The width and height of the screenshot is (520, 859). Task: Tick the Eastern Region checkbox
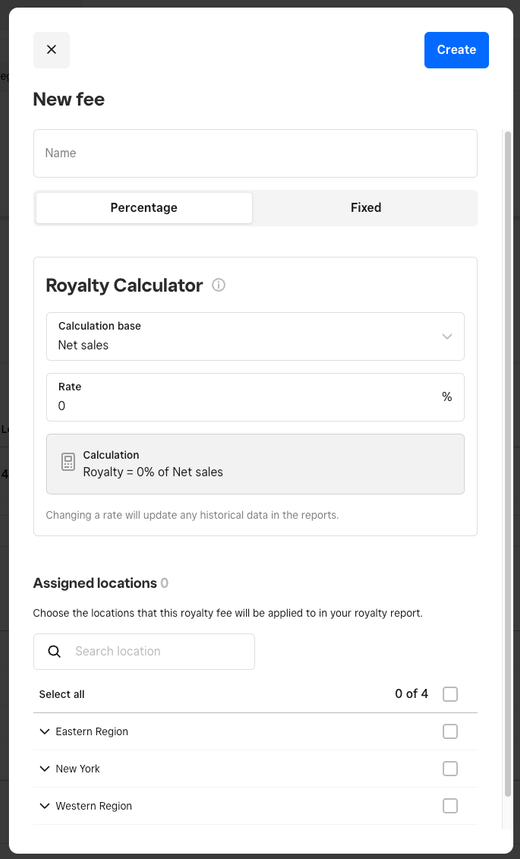[x=450, y=731]
